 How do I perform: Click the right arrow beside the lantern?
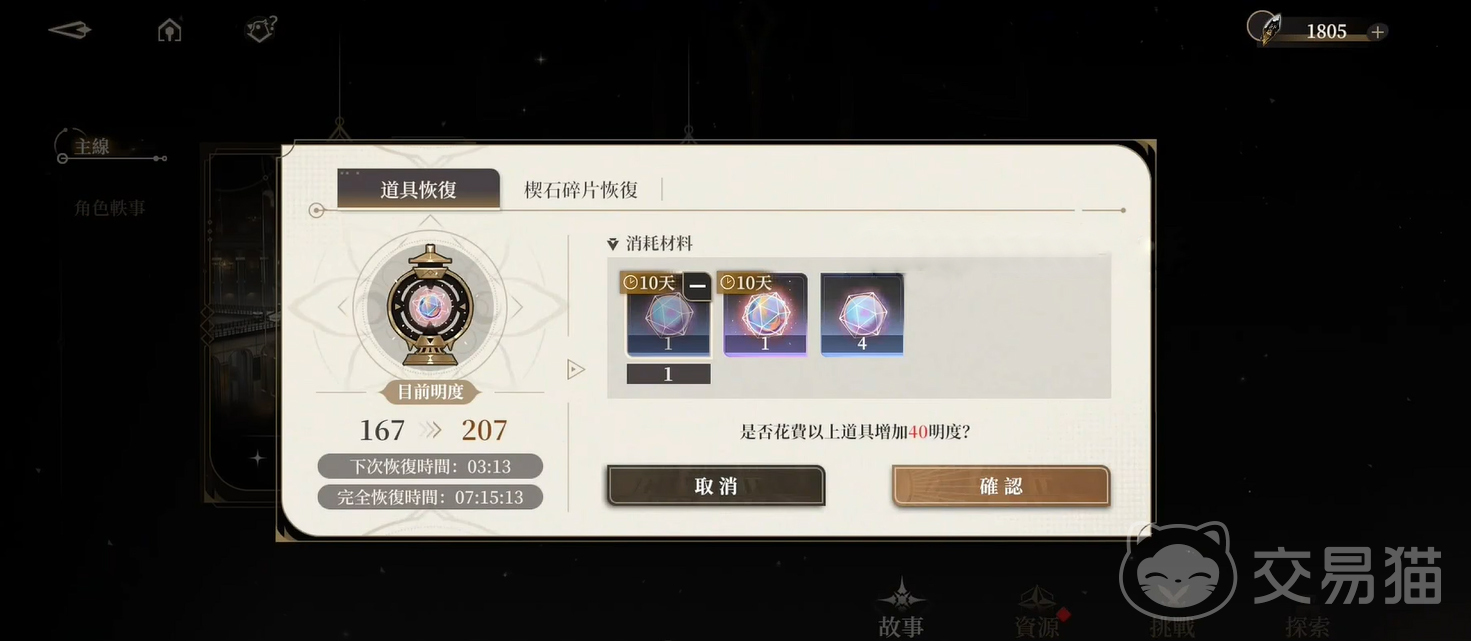517,307
